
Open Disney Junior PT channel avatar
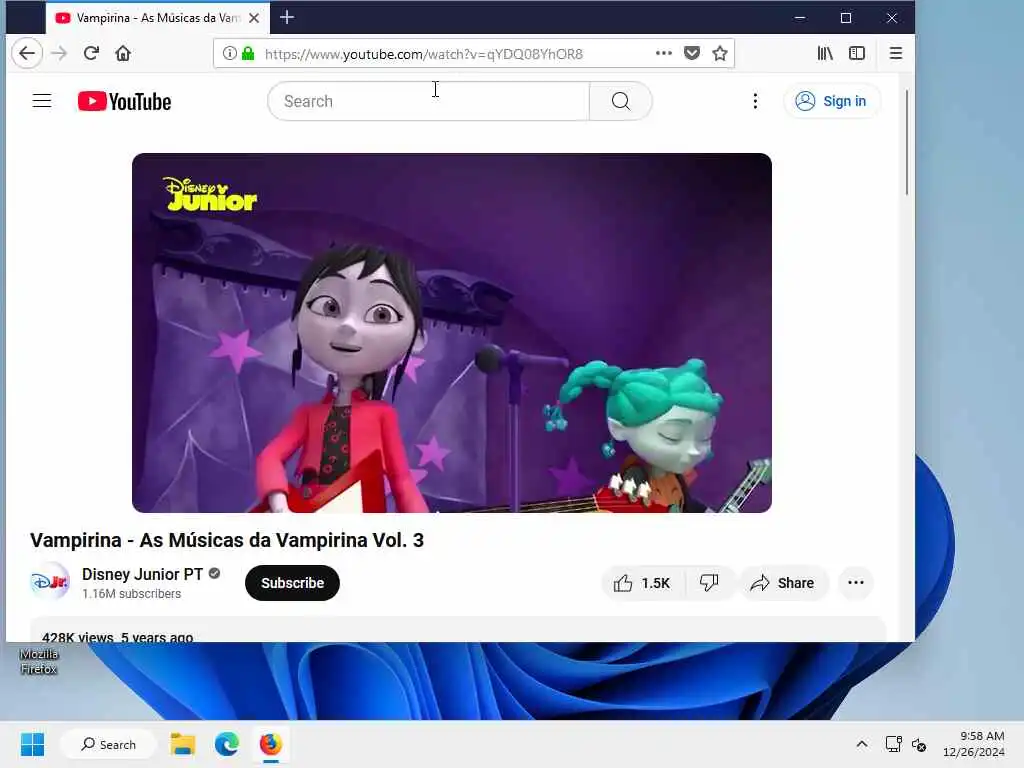[50, 582]
